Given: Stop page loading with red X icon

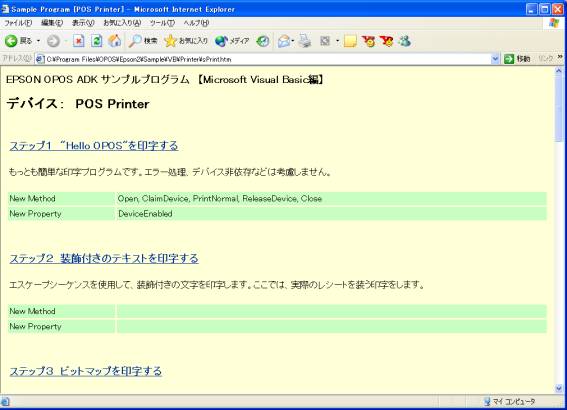Looking at the screenshot, I should tap(78, 41).
